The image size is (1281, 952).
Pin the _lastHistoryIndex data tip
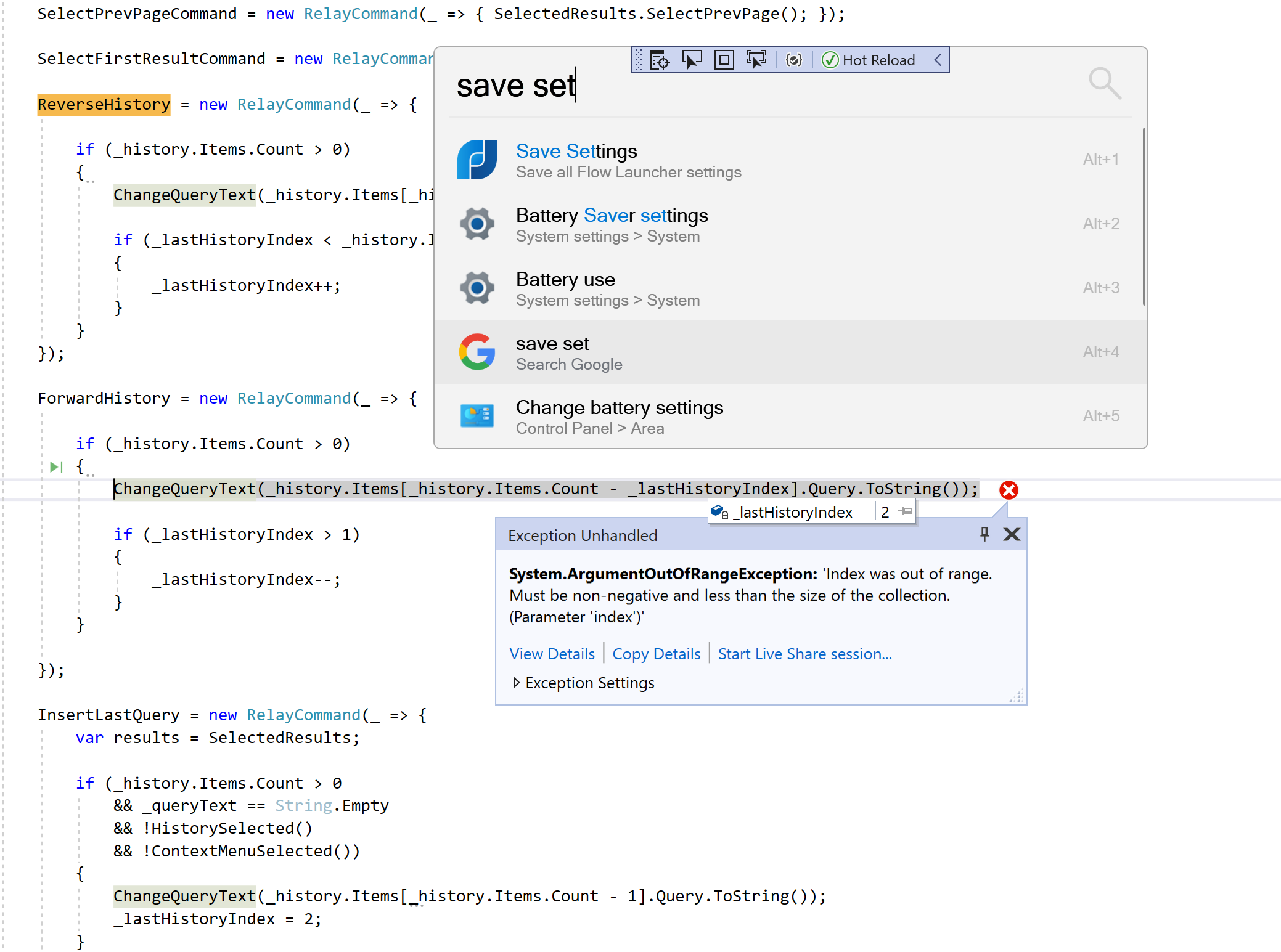point(906,511)
